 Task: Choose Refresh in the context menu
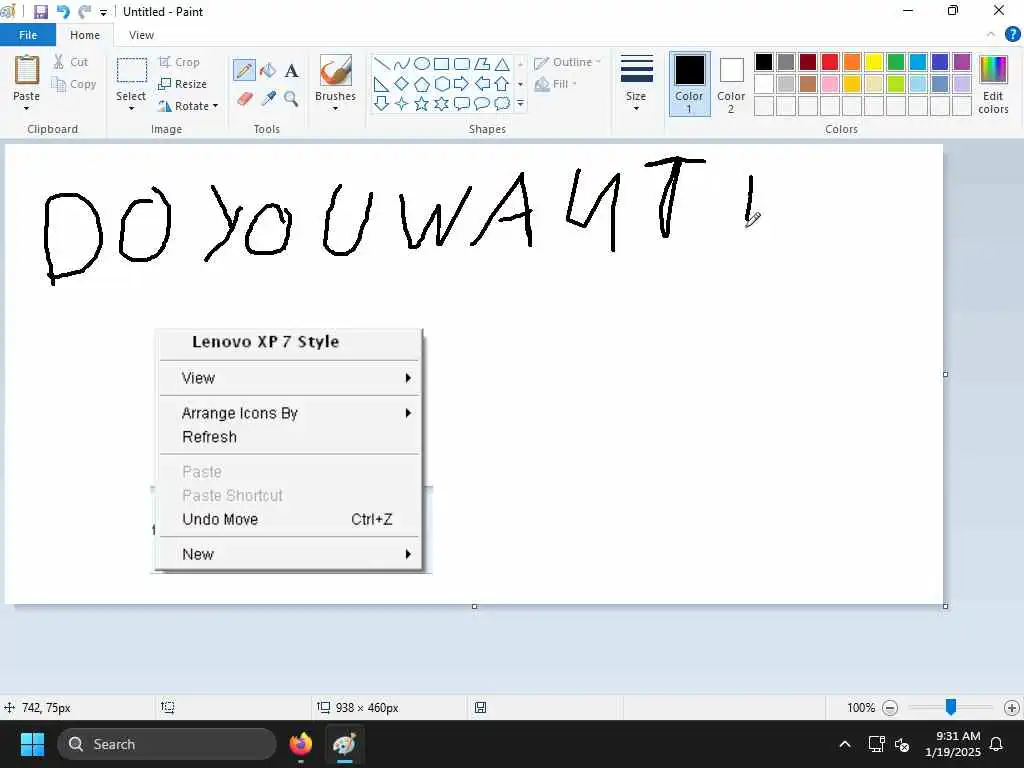pyautogui.click(x=289, y=437)
